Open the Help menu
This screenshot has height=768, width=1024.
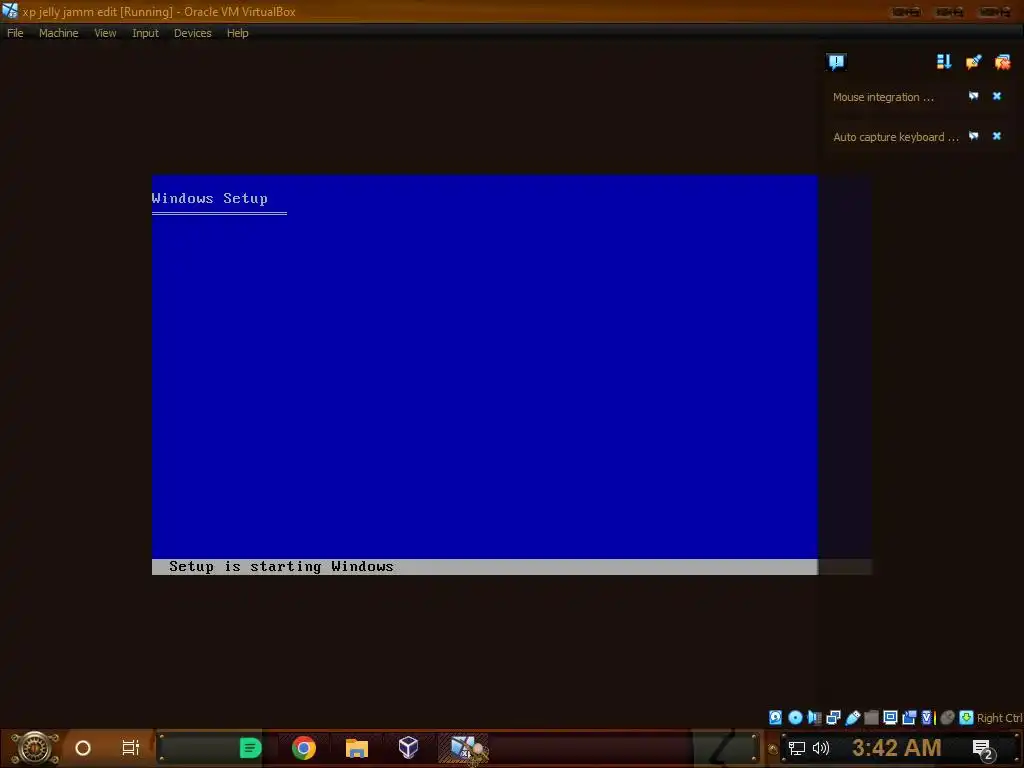(237, 33)
